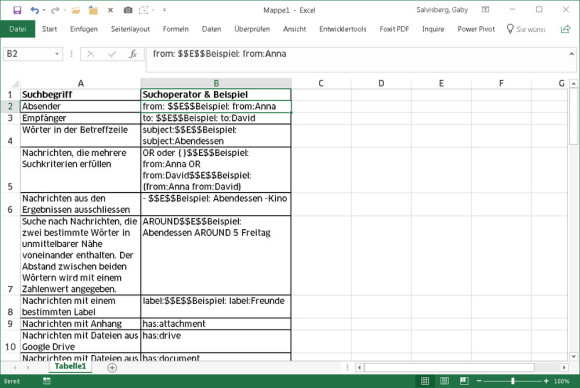This screenshot has height=388, width=580.
Task: Switch to the Einfügen ribbon tab
Action: (x=84, y=29)
